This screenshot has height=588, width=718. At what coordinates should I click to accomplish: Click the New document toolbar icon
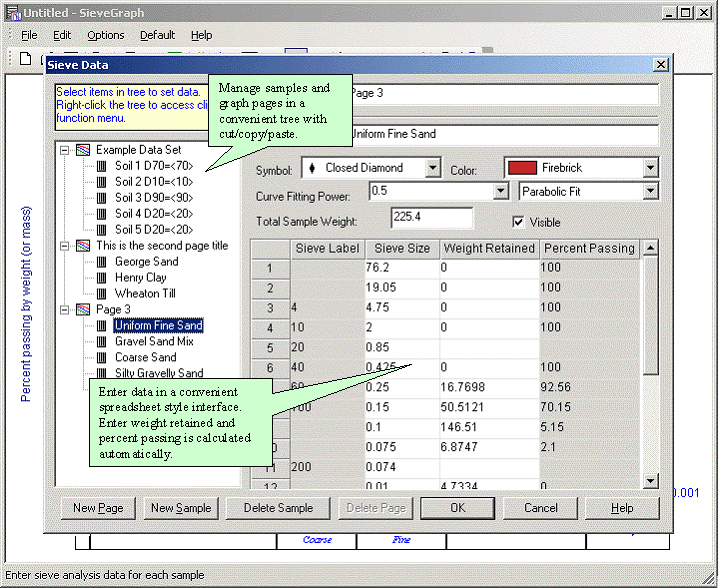point(26,59)
